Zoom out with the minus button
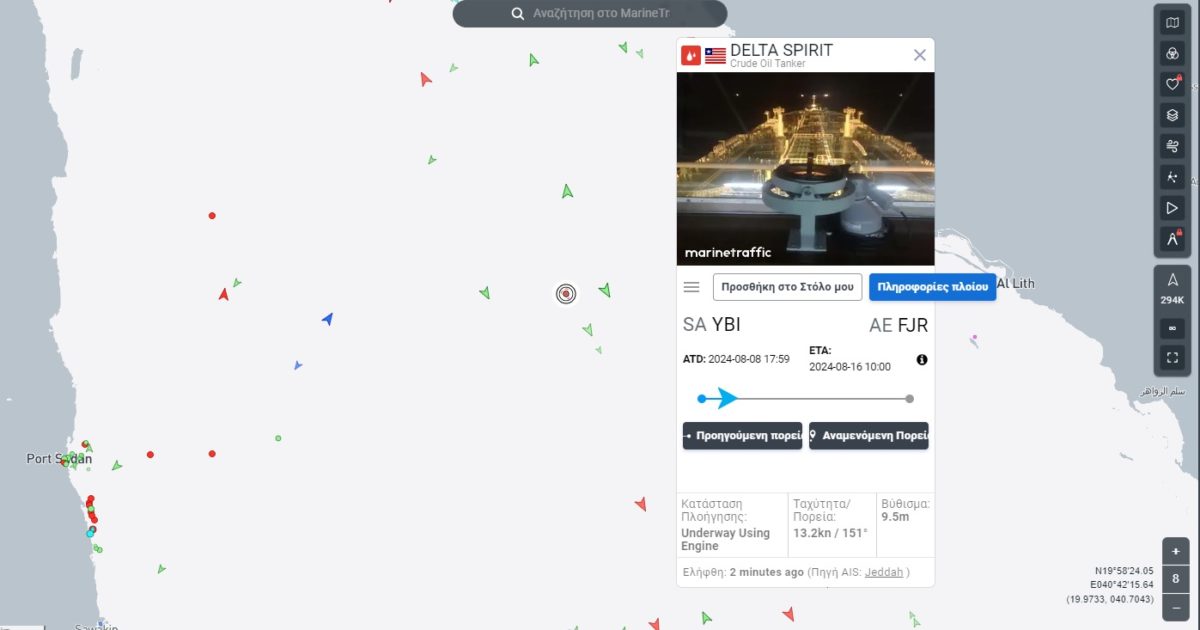The height and width of the screenshot is (630, 1200). 1176,608
